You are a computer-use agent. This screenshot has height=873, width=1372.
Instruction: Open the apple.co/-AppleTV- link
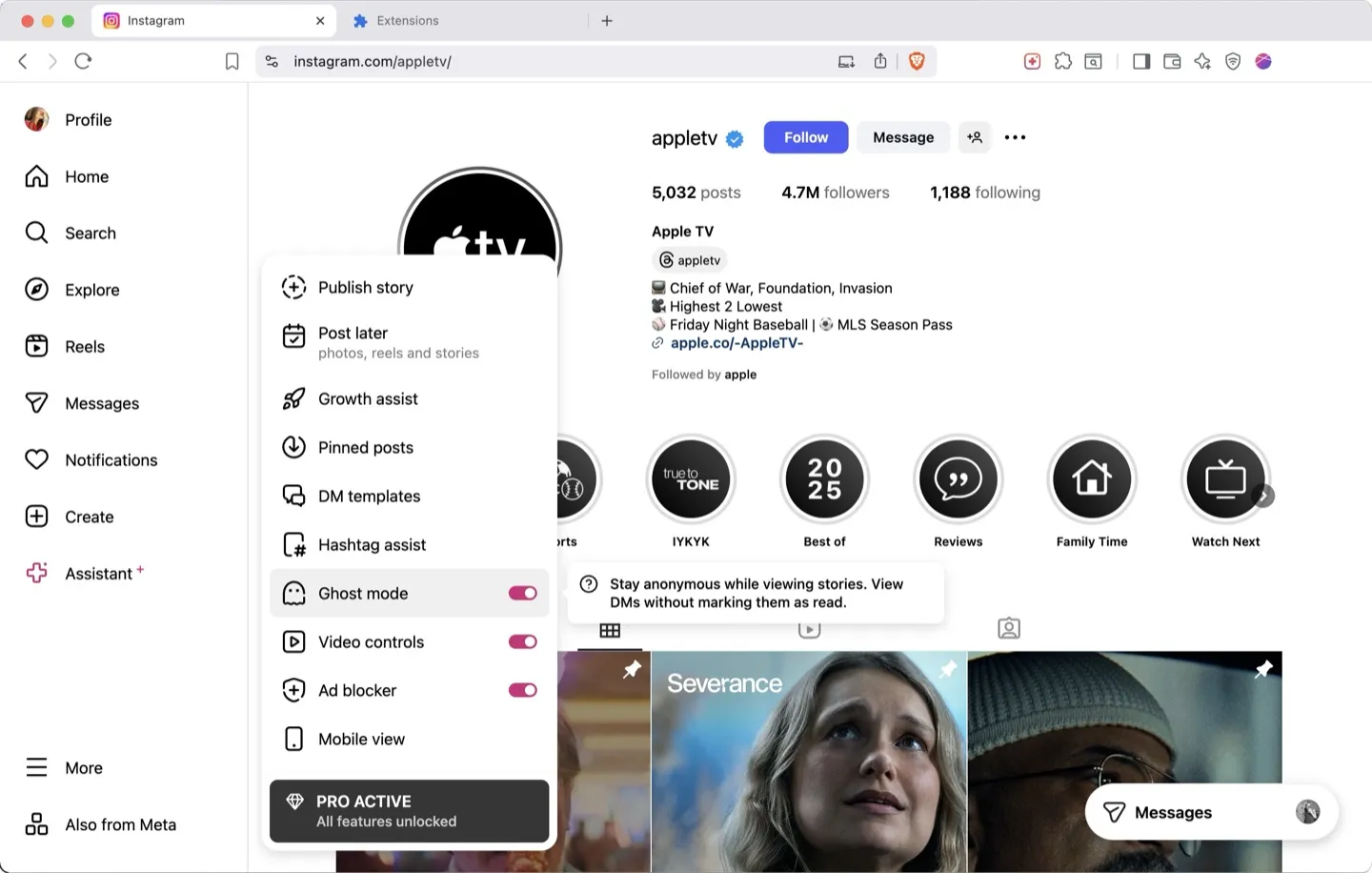736,342
